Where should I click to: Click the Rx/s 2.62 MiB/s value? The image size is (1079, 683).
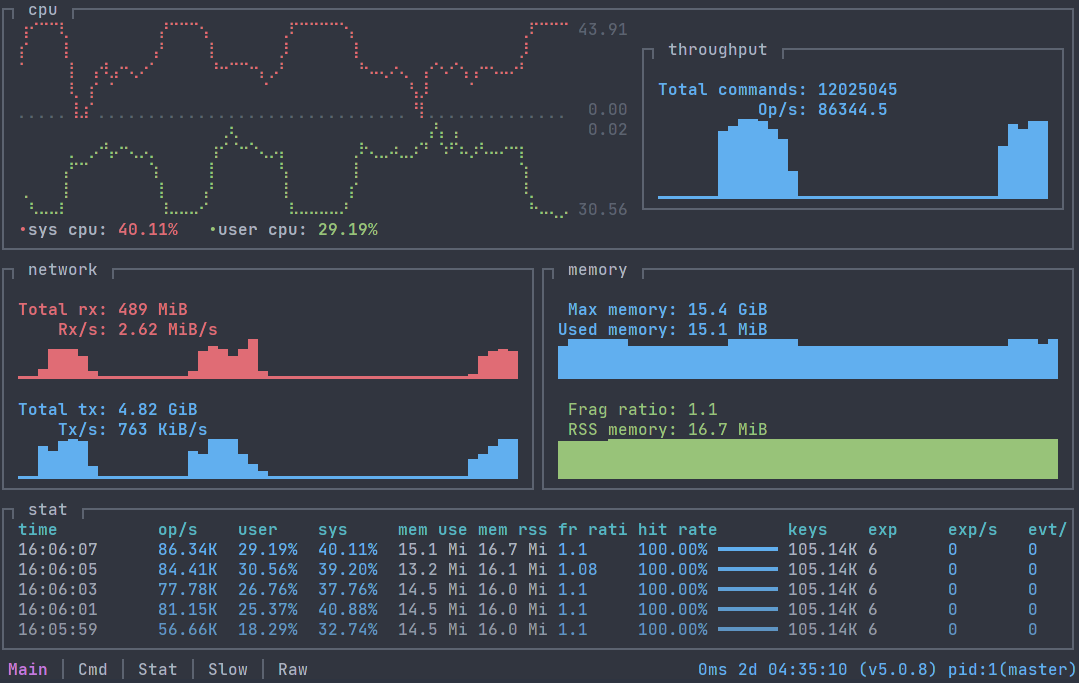point(168,329)
